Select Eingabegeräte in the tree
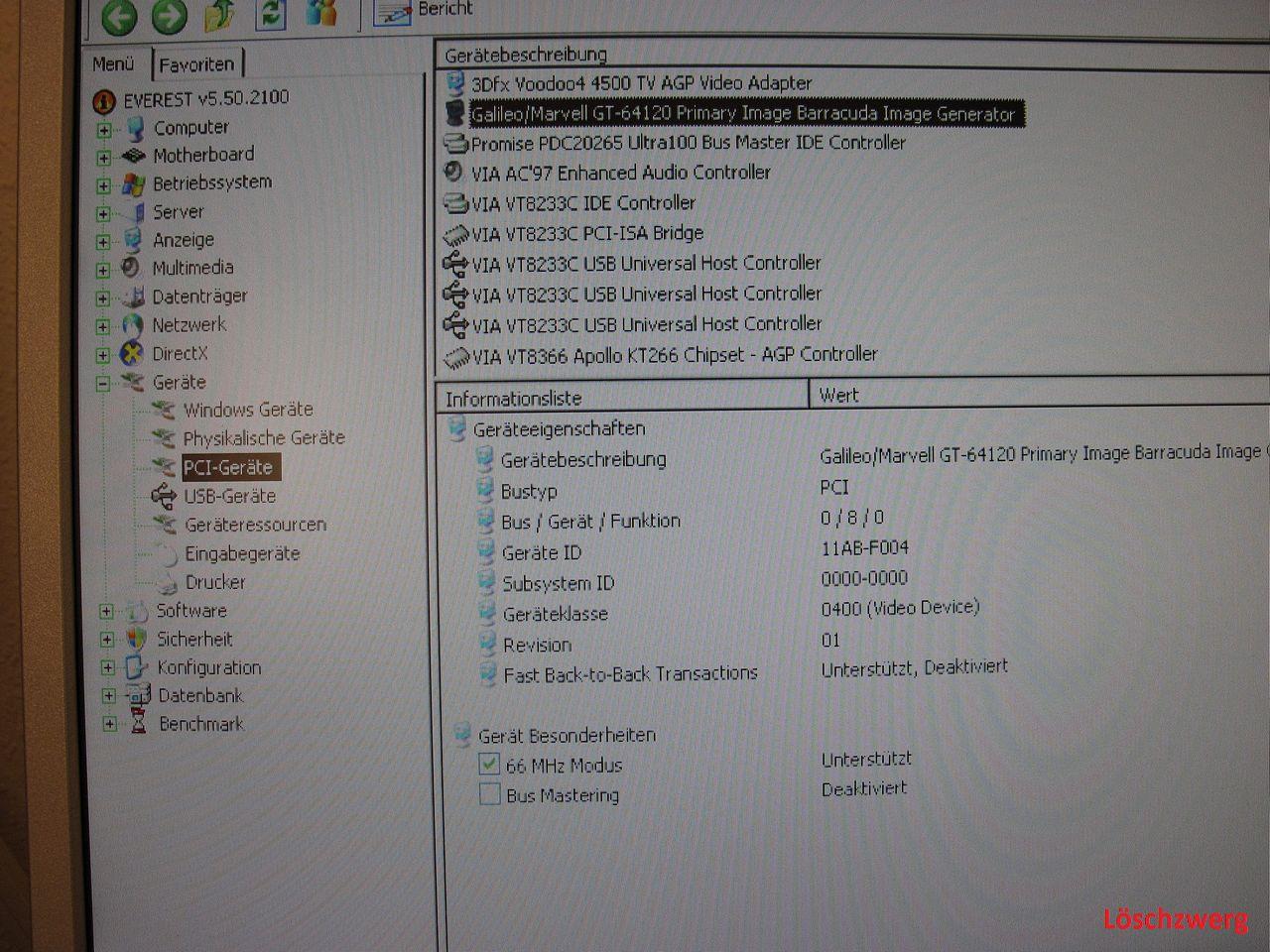The width and height of the screenshot is (1270, 952). (242, 553)
